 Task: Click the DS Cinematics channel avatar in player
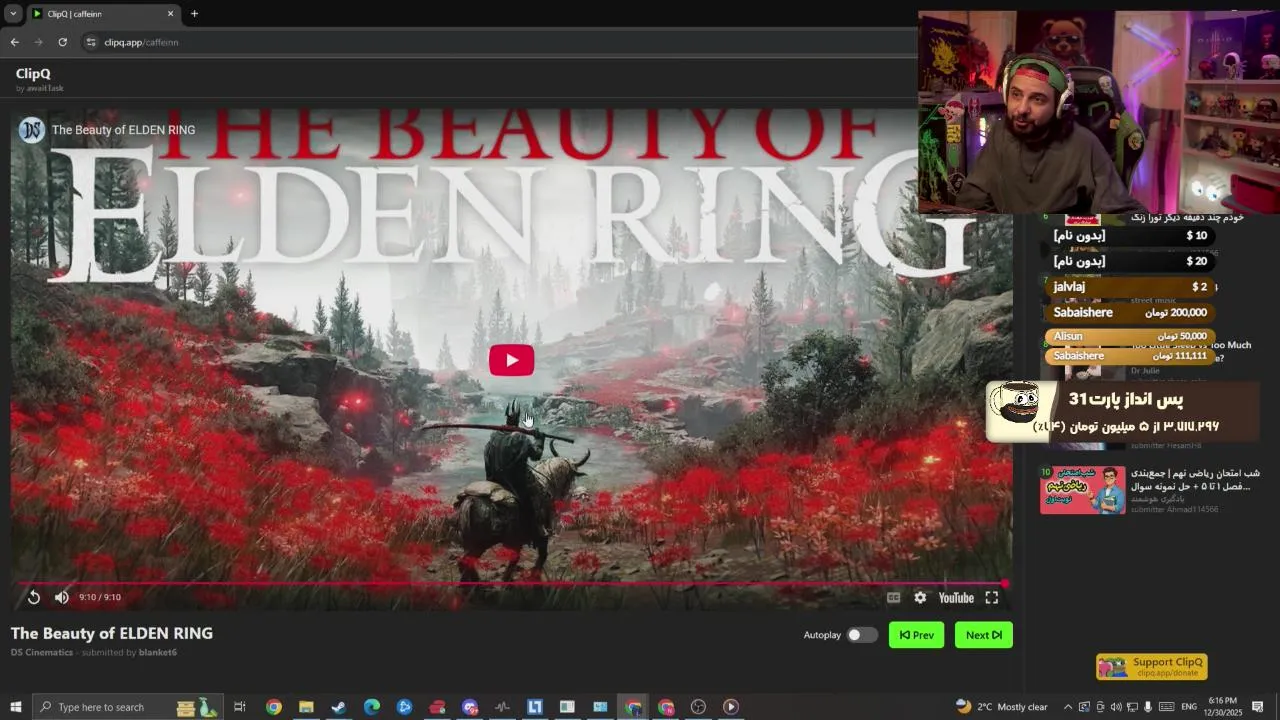32,130
